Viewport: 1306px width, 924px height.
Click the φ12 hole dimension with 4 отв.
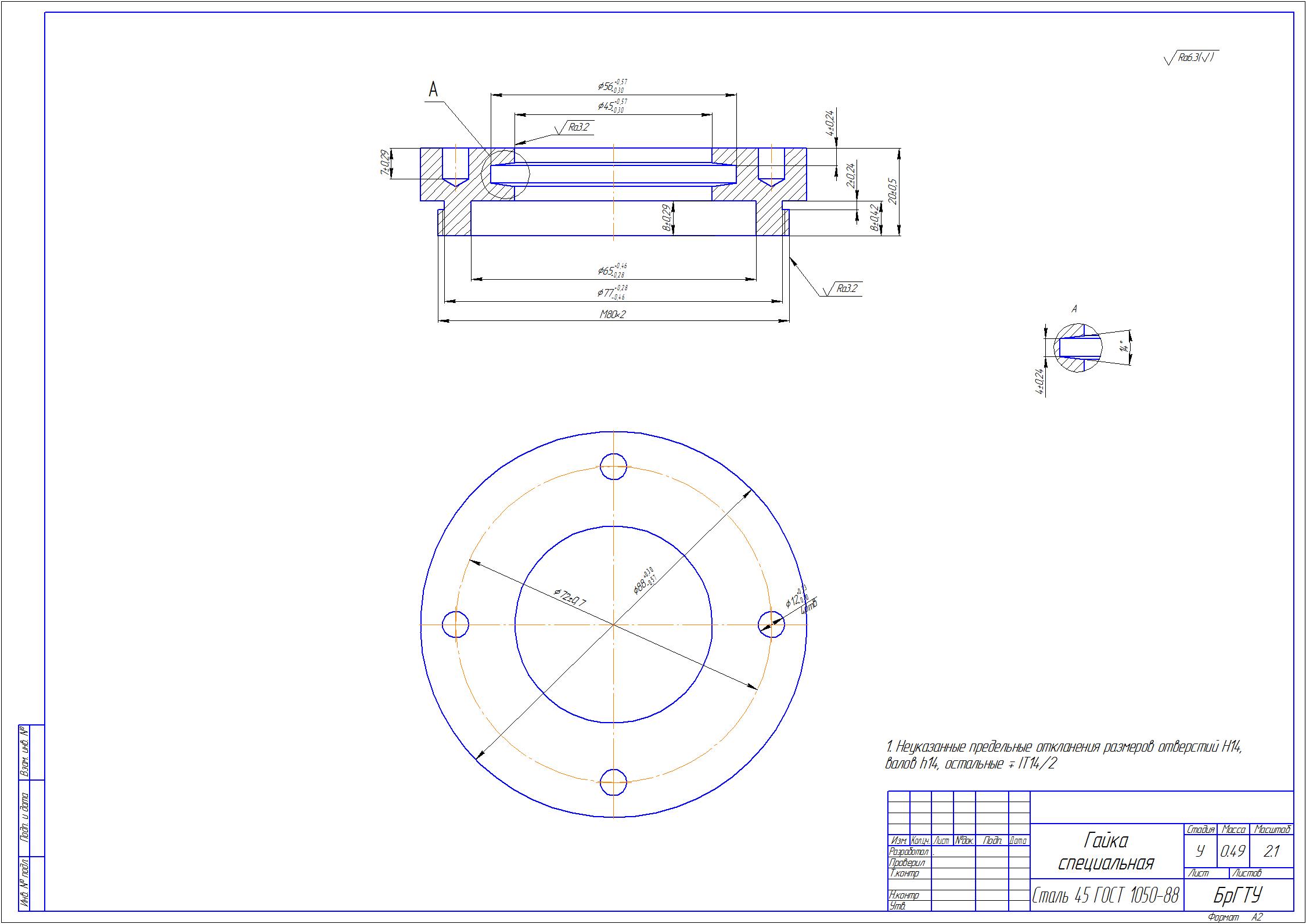click(x=802, y=600)
